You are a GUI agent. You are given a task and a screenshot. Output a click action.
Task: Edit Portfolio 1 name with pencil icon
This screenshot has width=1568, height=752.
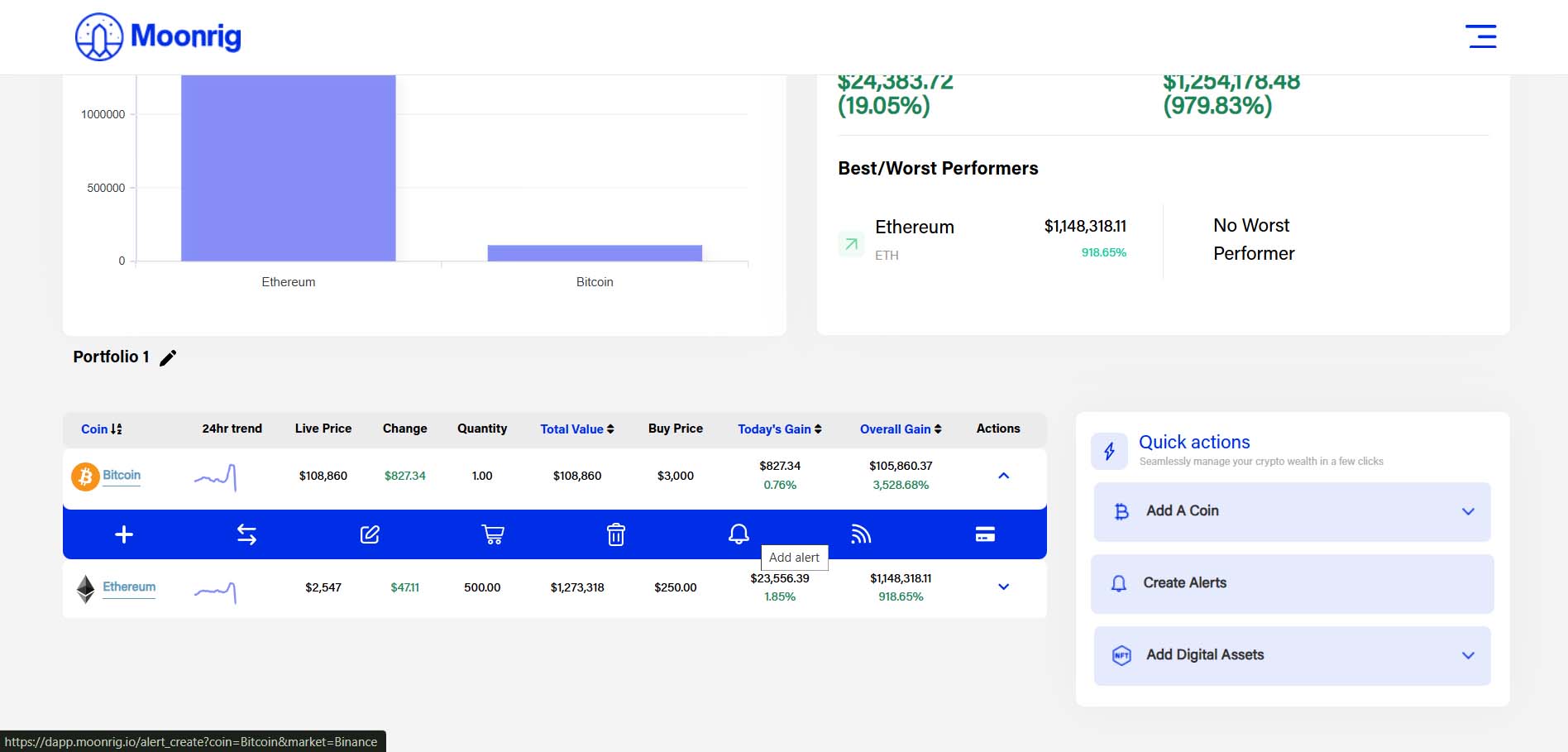click(168, 357)
